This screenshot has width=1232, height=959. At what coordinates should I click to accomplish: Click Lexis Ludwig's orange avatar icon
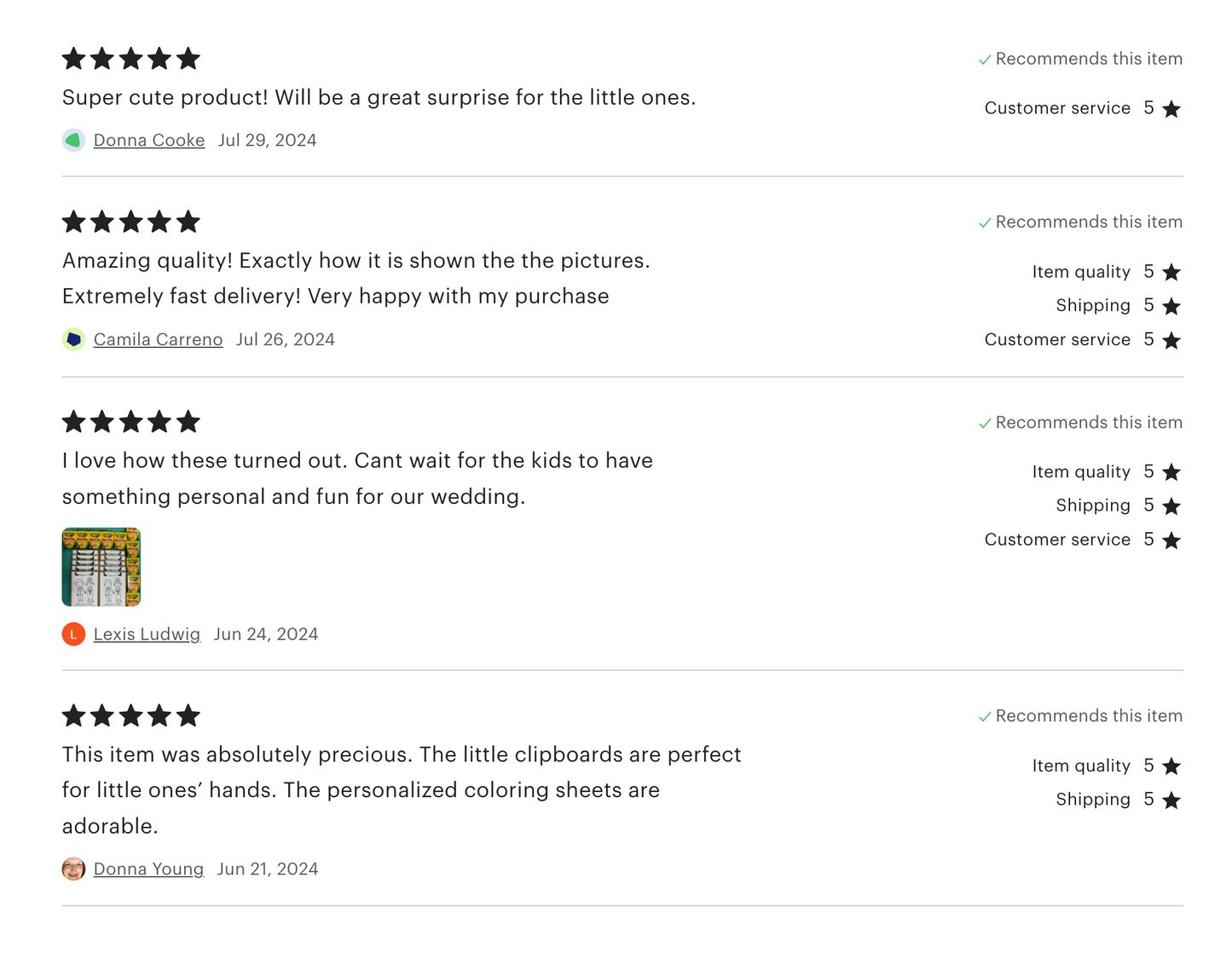tap(73, 634)
